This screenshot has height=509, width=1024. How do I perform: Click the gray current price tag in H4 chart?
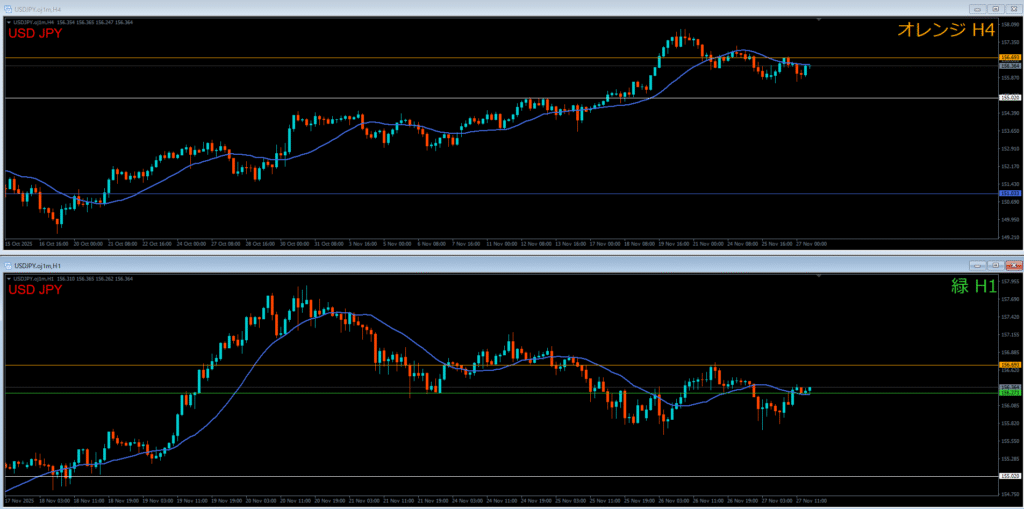(1011, 65)
